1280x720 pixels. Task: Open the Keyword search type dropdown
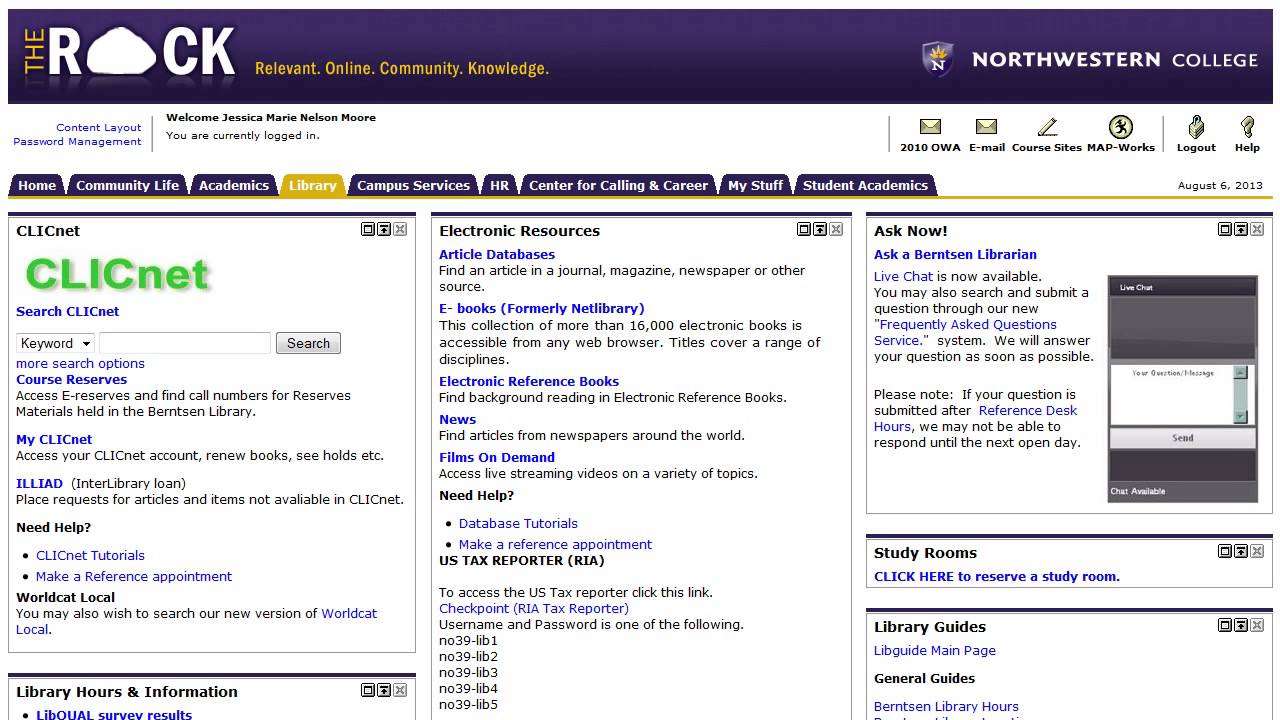coord(55,343)
